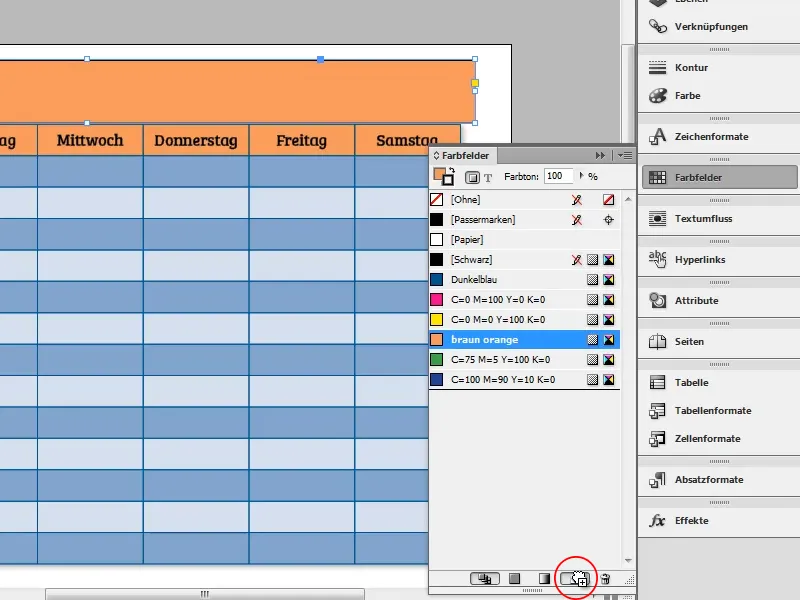Click the registration icon in Passermarken row
The image size is (800, 600).
609,220
